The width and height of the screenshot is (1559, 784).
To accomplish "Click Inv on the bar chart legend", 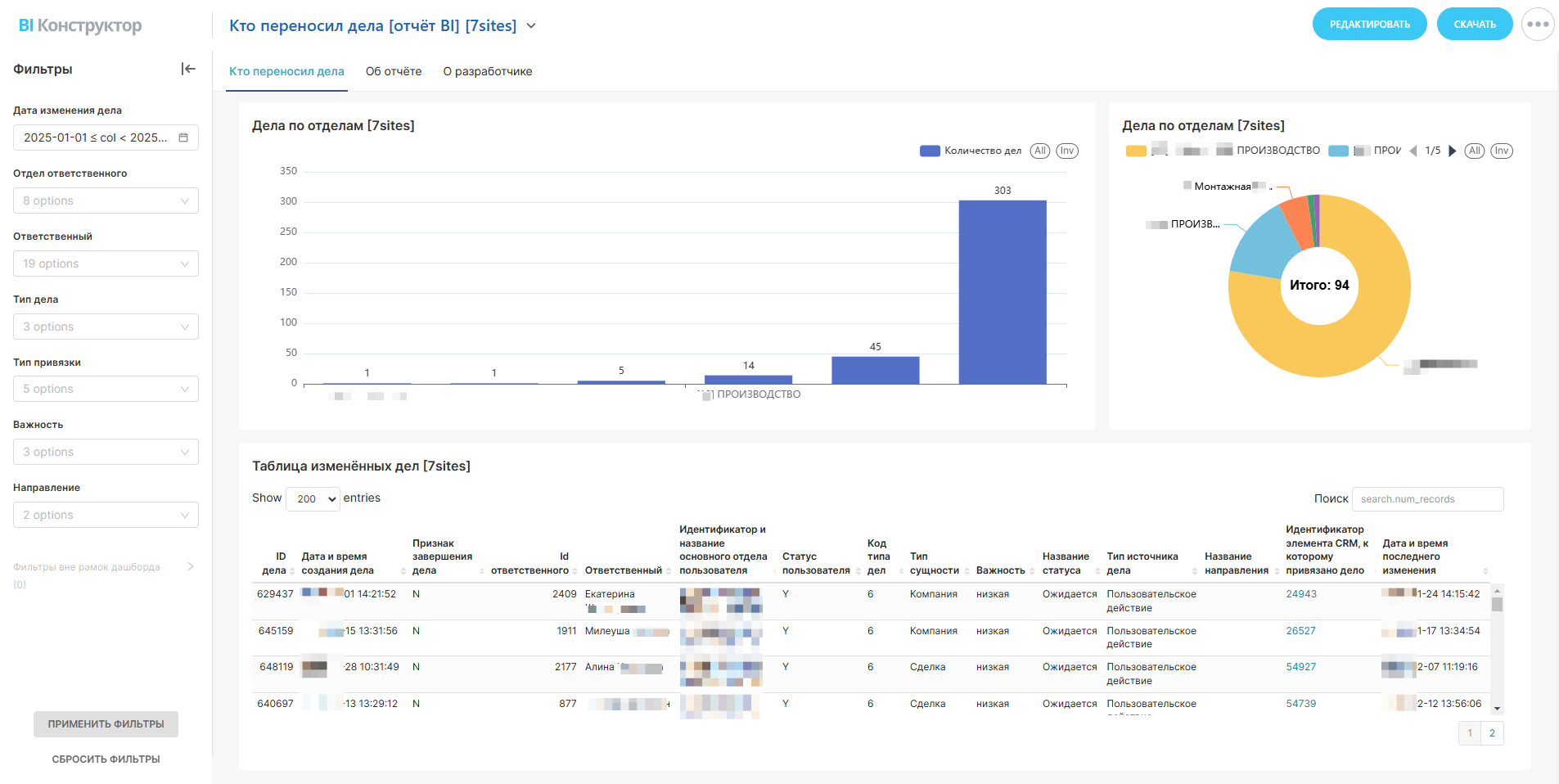I will point(1067,151).
